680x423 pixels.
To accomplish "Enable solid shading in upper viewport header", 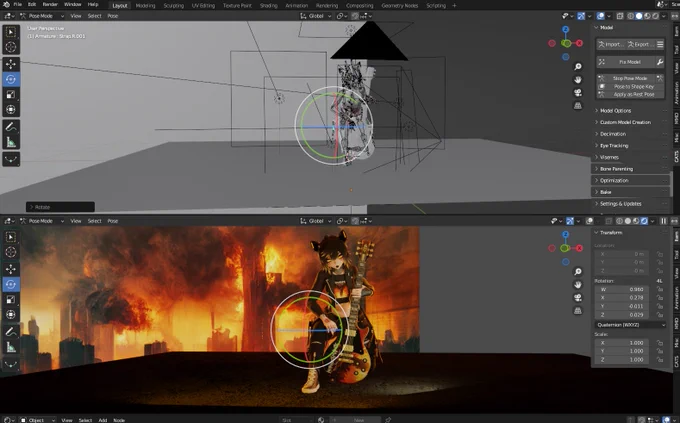I will [x=638, y=16].
